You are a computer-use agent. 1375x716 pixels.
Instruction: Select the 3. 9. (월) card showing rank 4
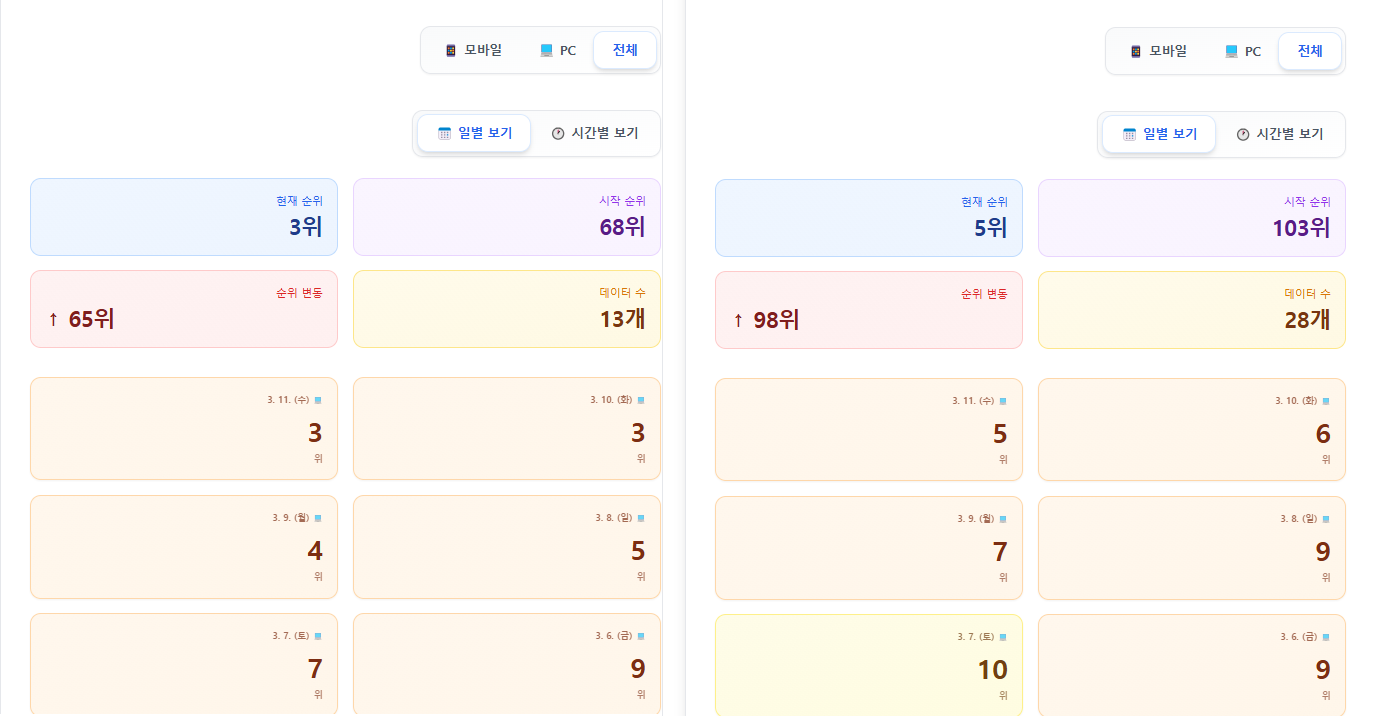point(184,546)
